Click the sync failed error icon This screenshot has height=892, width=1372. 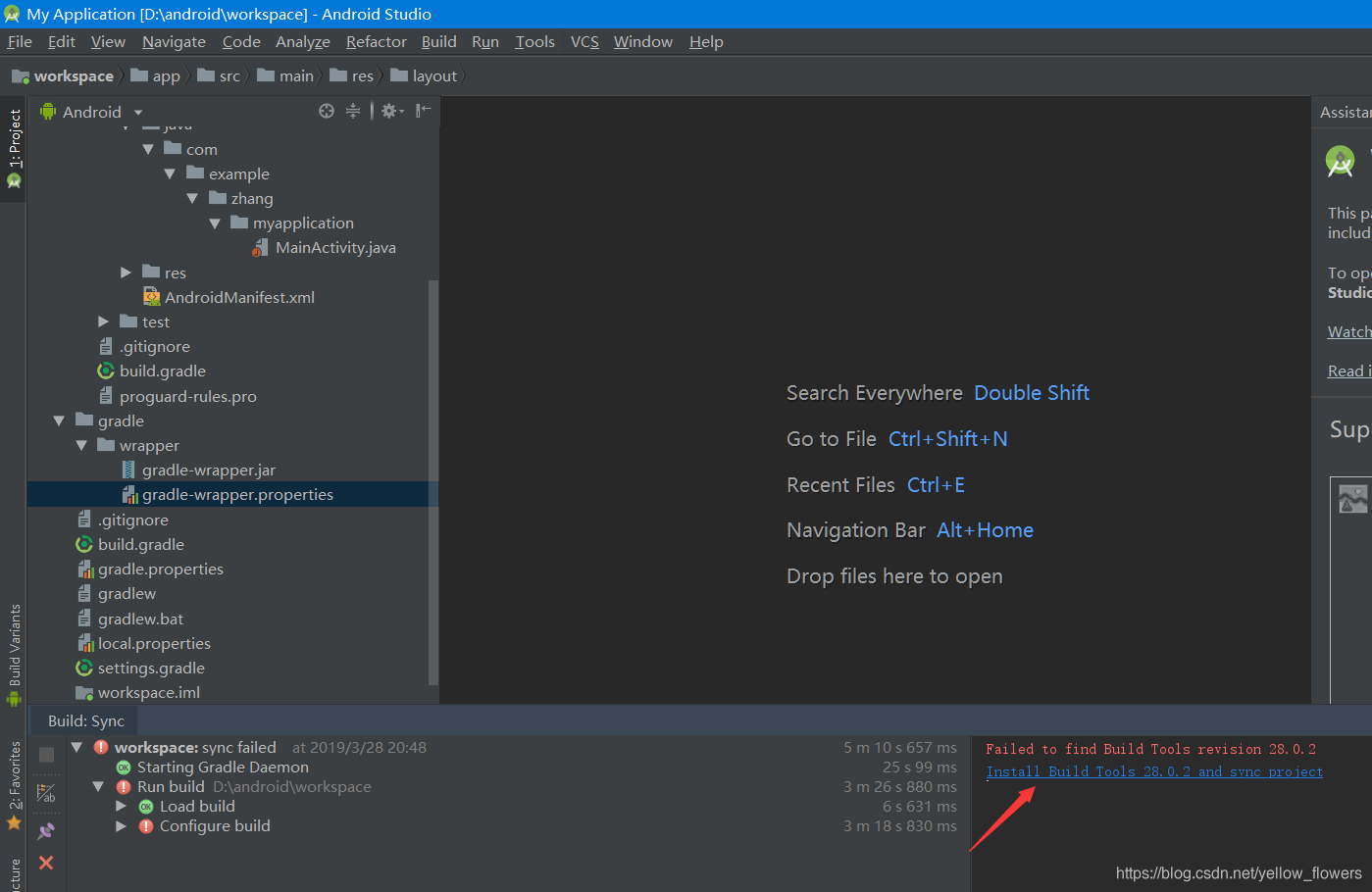(x=101, y=747)
